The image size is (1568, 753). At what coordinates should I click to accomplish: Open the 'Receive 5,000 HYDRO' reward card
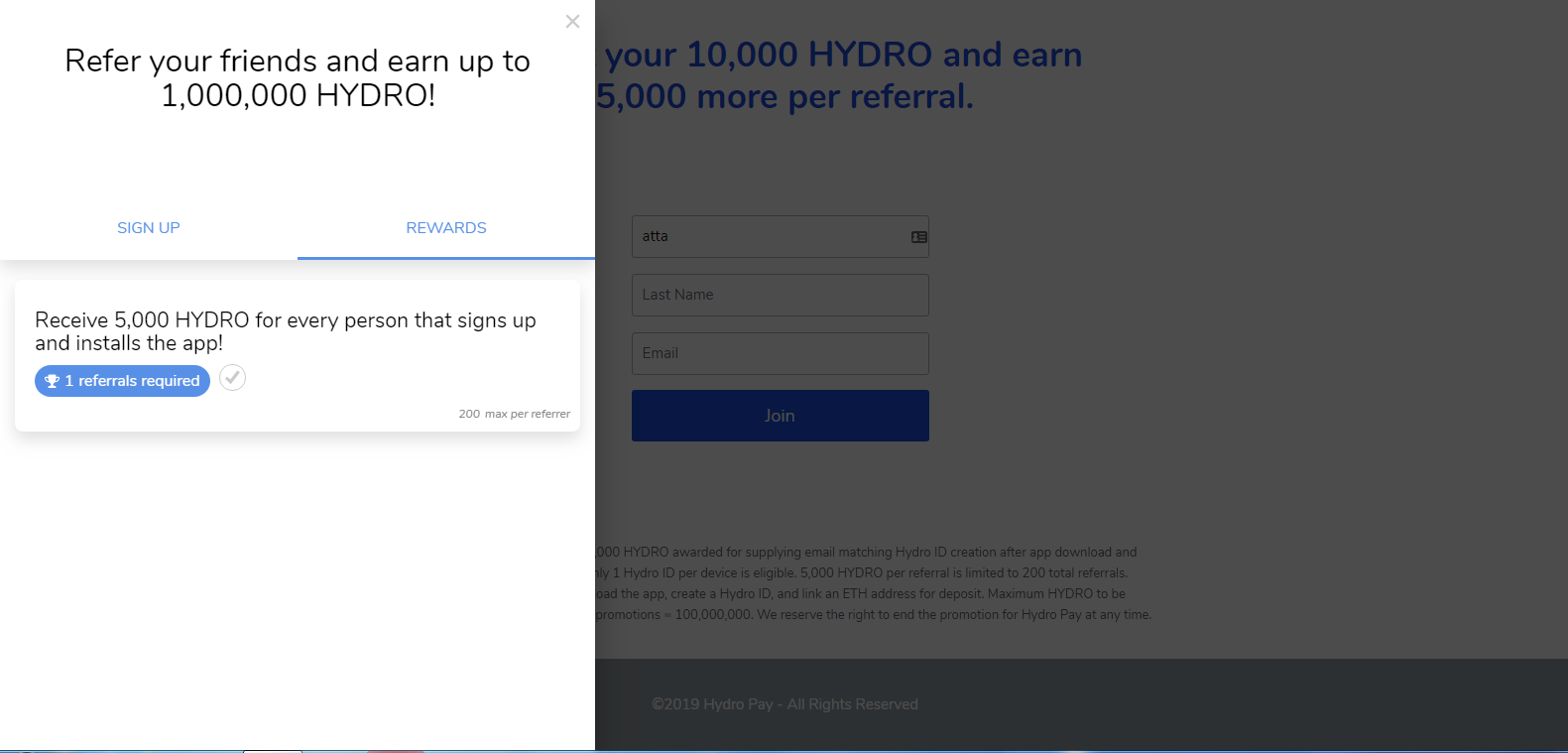[x=298, y=355]
